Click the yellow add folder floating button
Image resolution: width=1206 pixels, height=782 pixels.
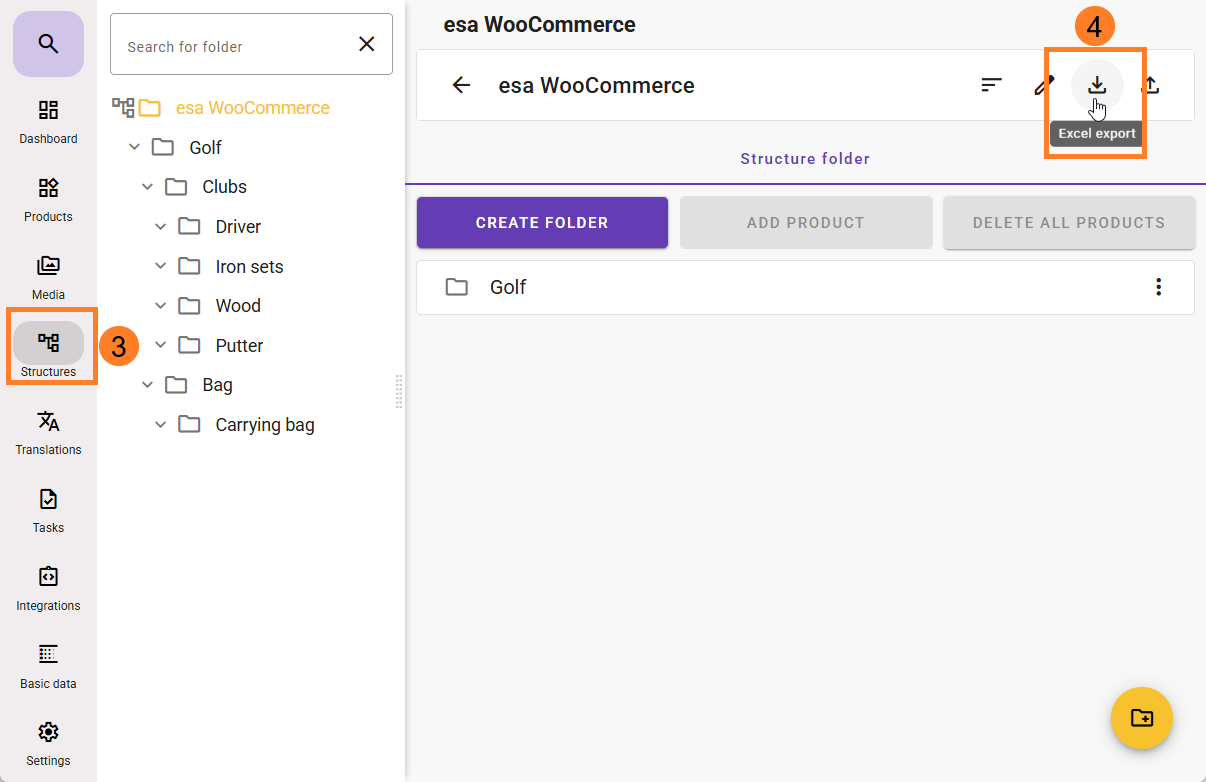(x=1141, y=718)
